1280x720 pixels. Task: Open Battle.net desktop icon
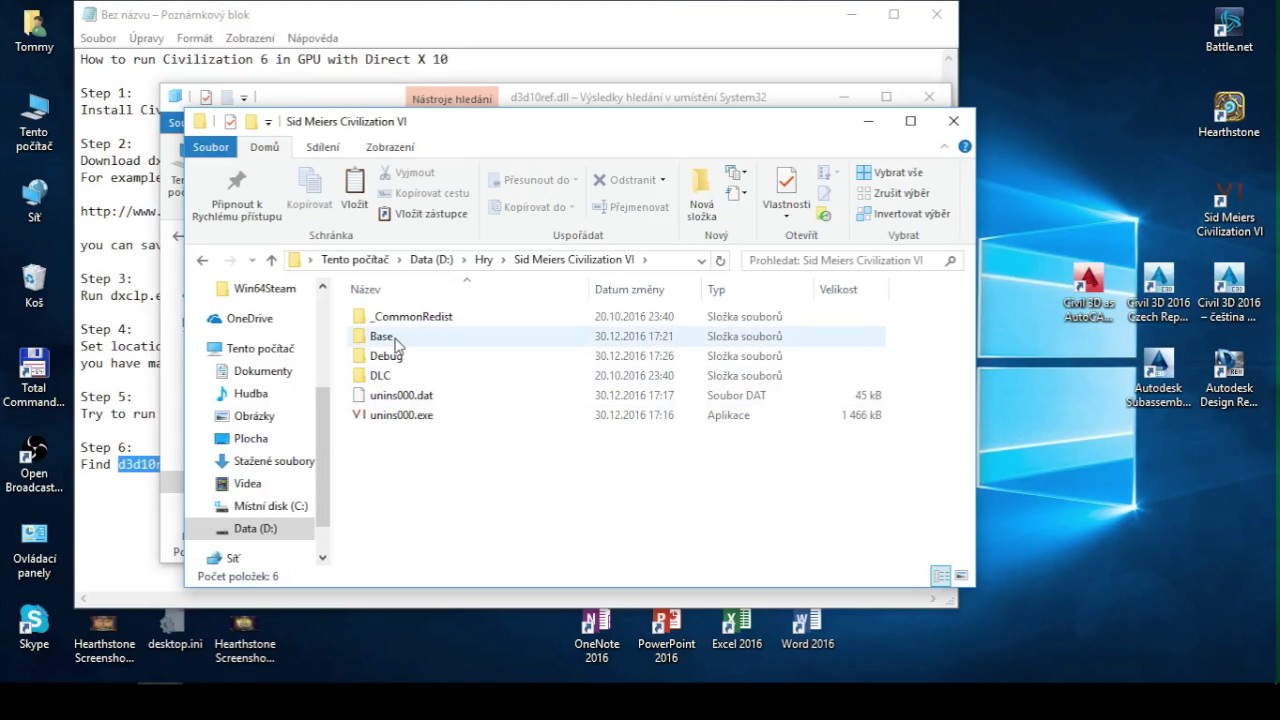pyautogui.click(x=1229, y=30)
